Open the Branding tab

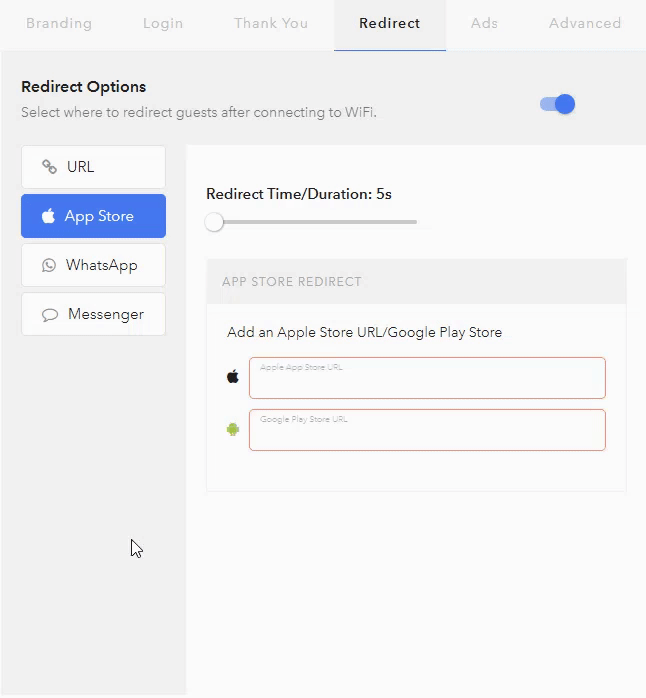[x=59, y=23]
